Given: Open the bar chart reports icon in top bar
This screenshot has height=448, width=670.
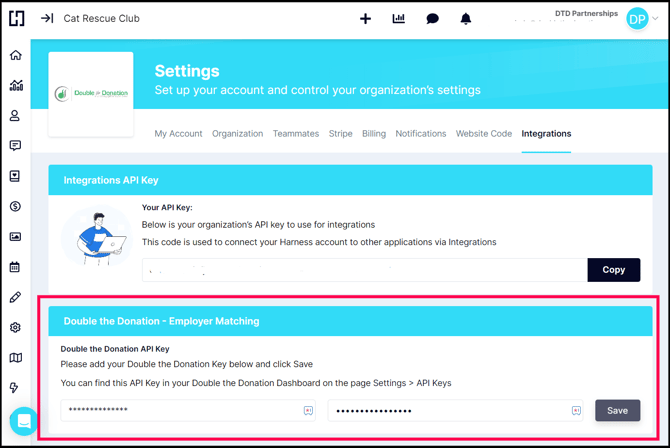Looking at the screenshot, I should [x=399, y=19].
